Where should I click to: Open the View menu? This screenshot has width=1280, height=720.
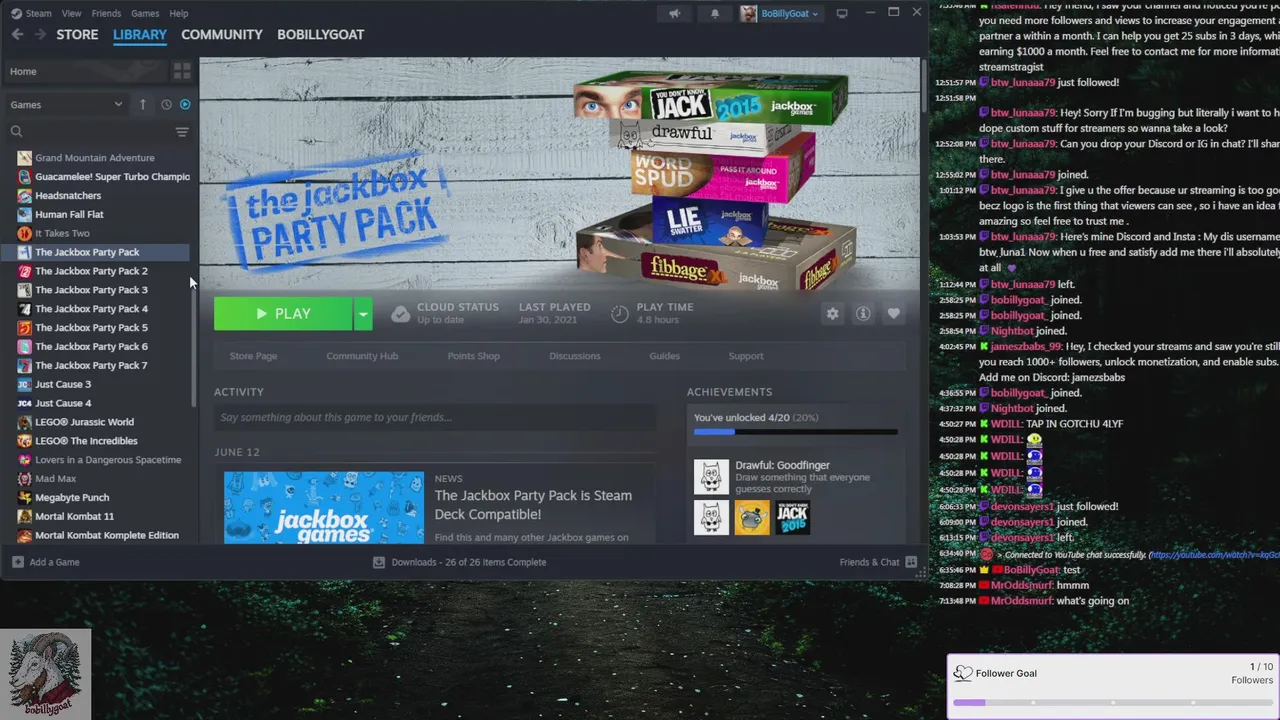(71, 13)
